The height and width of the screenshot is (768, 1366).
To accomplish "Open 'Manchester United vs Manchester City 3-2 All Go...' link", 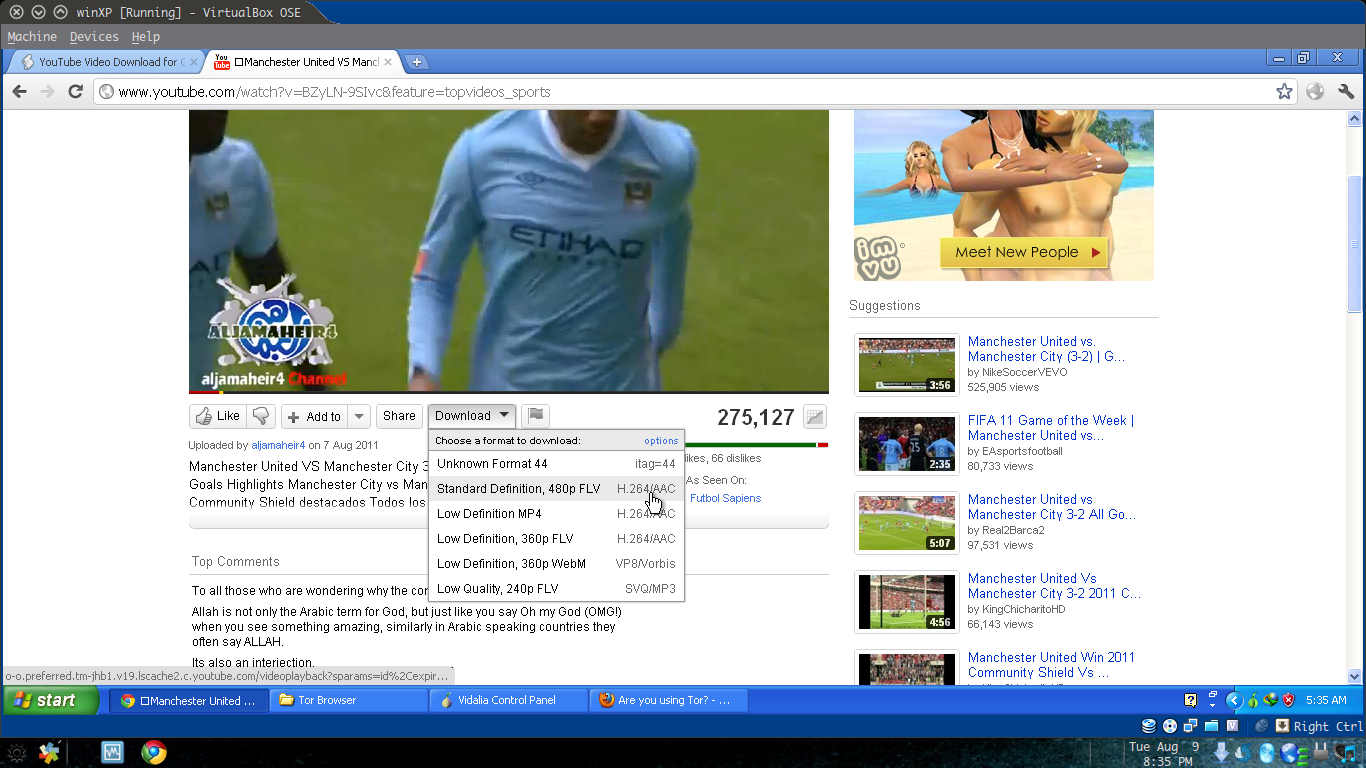I will click(1052, 507).
